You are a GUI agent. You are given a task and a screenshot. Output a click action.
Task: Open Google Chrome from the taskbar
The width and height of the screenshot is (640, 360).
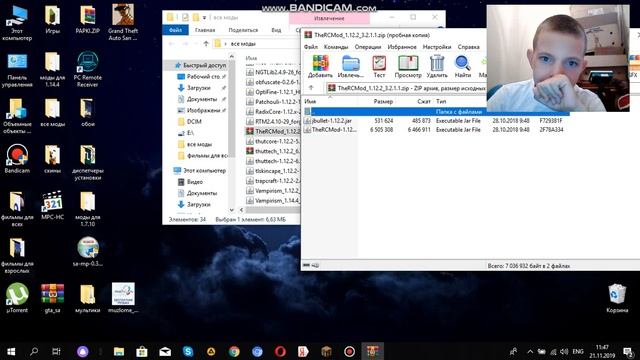234,351
